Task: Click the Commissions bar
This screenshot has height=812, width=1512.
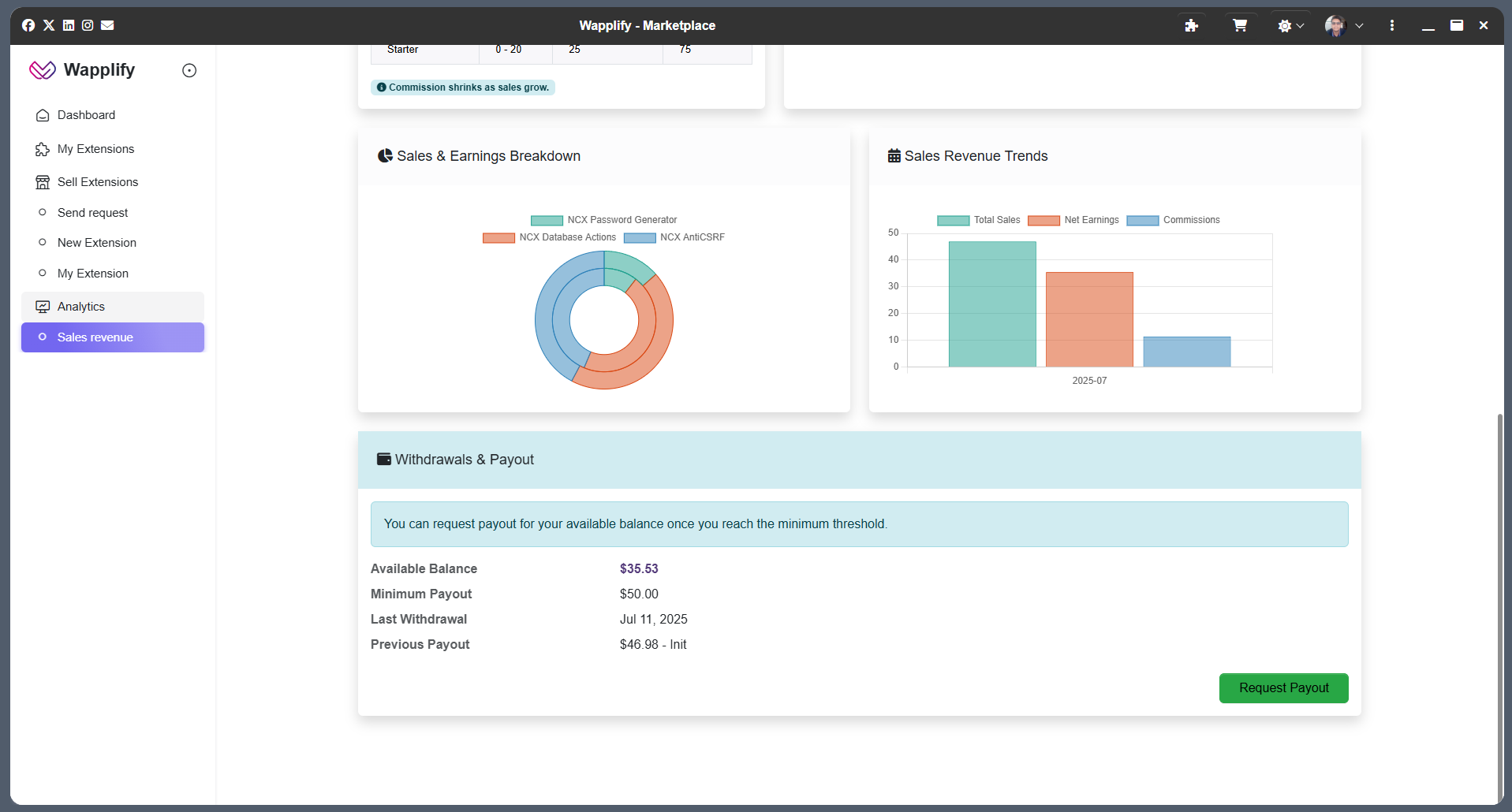Action: pos(1187,352)
